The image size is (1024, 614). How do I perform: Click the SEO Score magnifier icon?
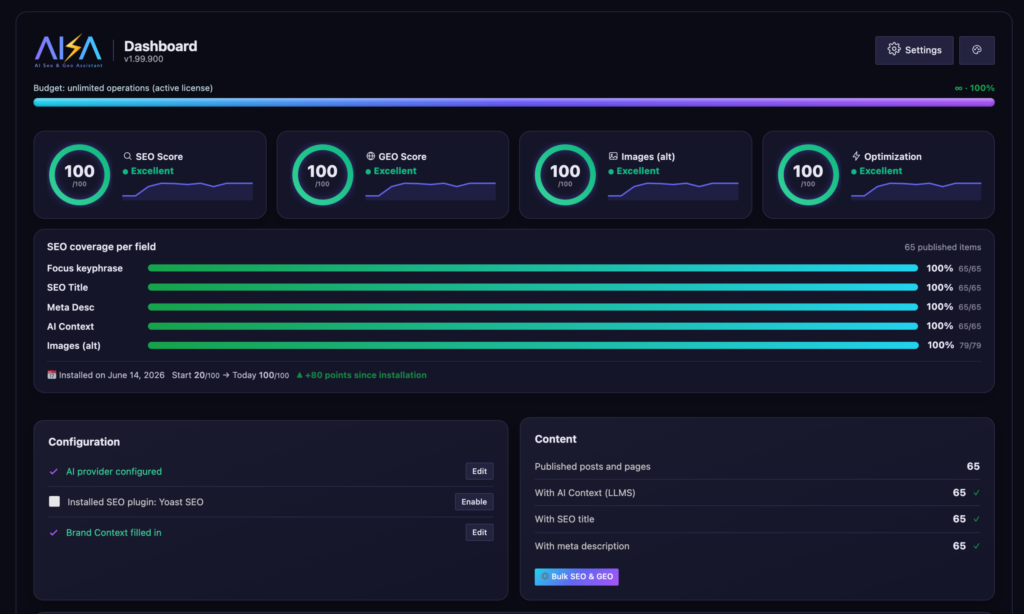(x=127, y=156)
